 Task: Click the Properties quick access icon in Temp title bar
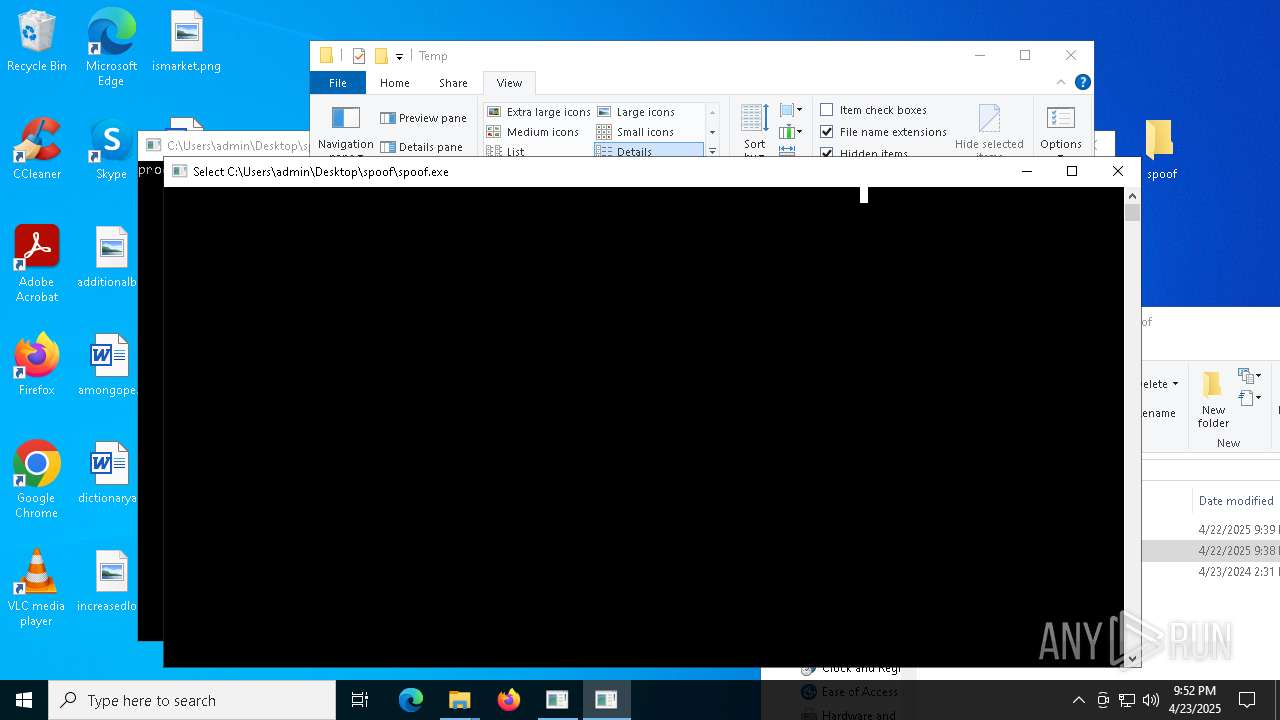(359, 56)
